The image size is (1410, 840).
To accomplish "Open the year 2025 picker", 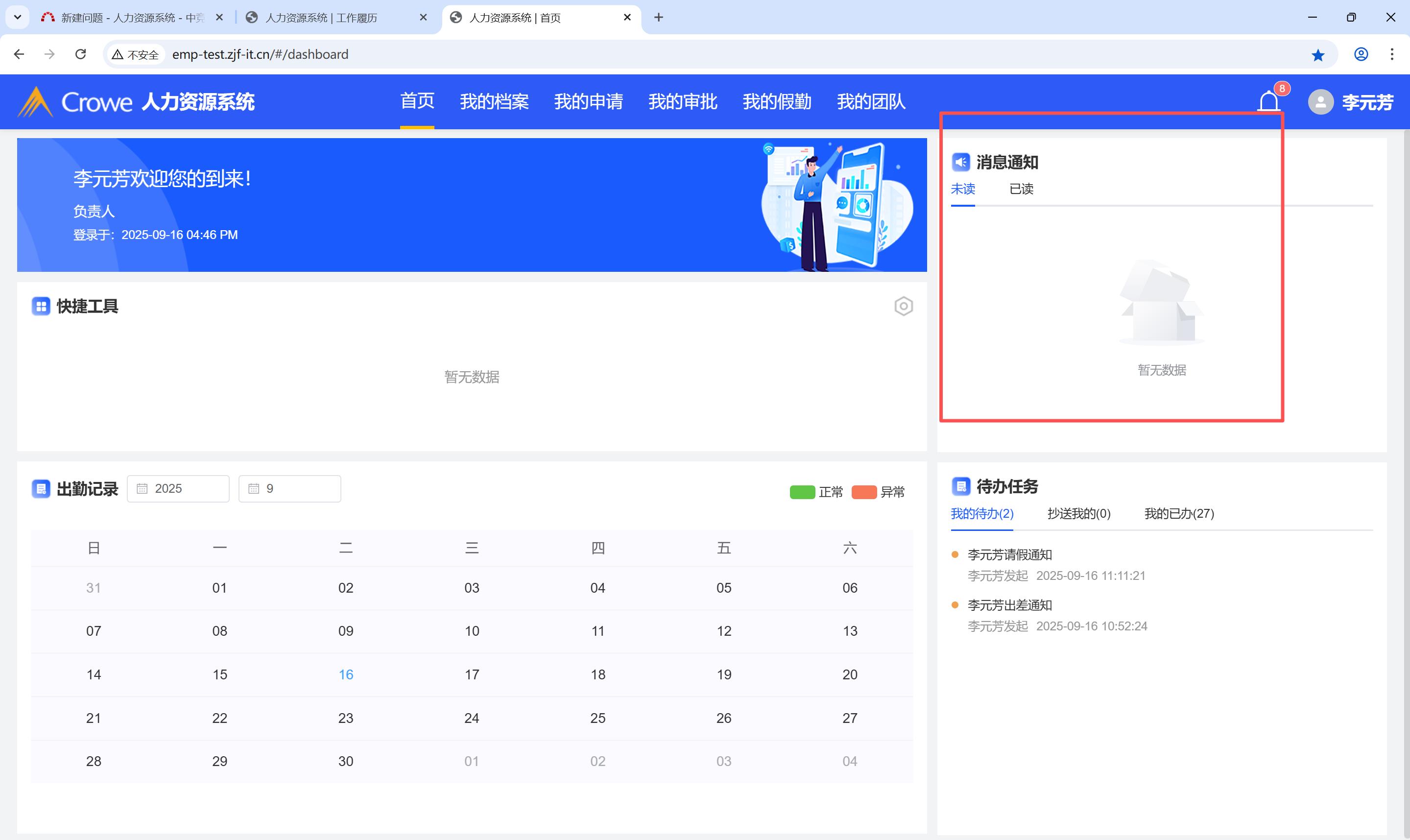I will pos(178,488).
